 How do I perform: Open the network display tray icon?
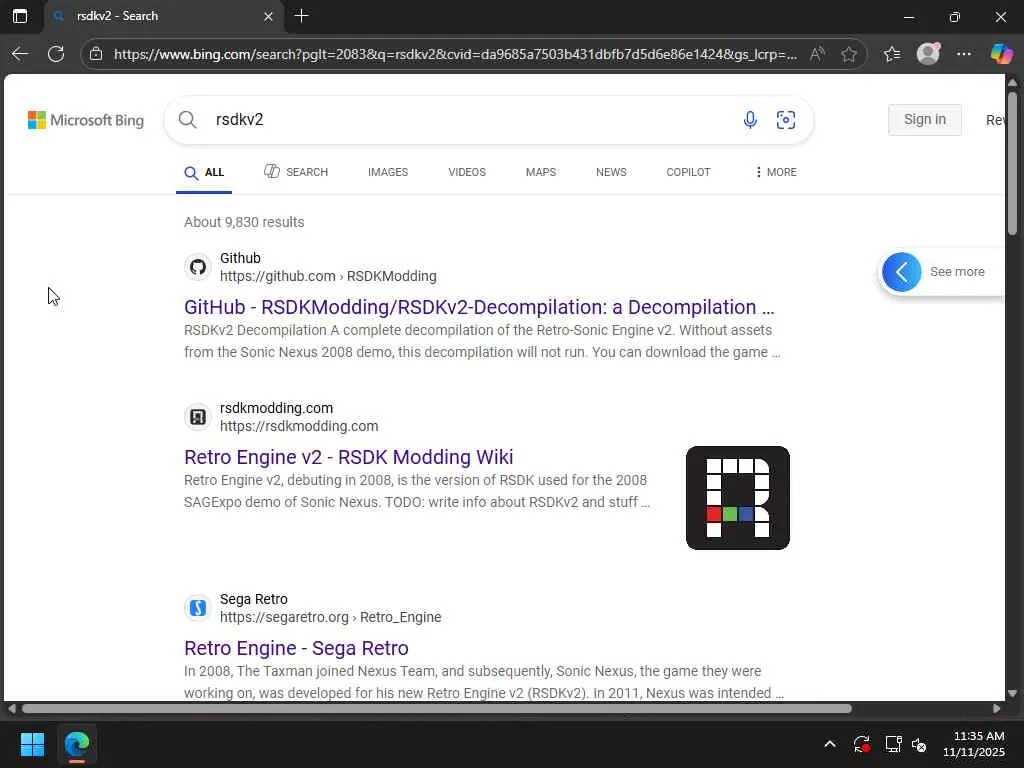(893, 744)
